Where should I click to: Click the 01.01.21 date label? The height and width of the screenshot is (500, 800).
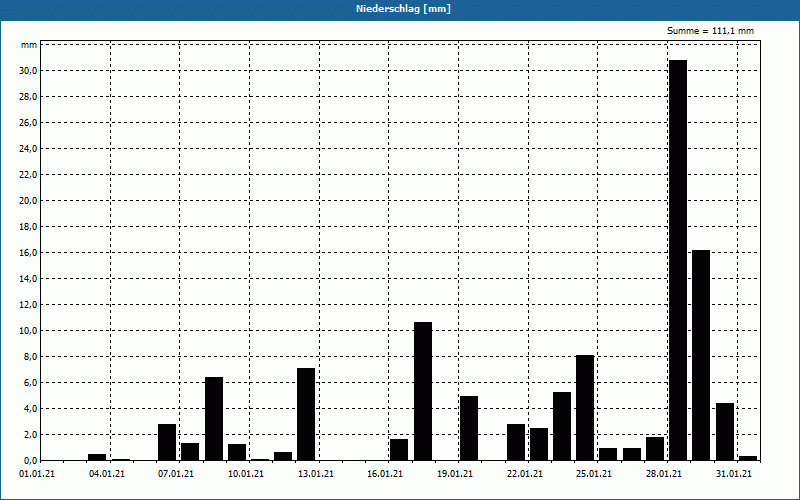pos(37,474)
